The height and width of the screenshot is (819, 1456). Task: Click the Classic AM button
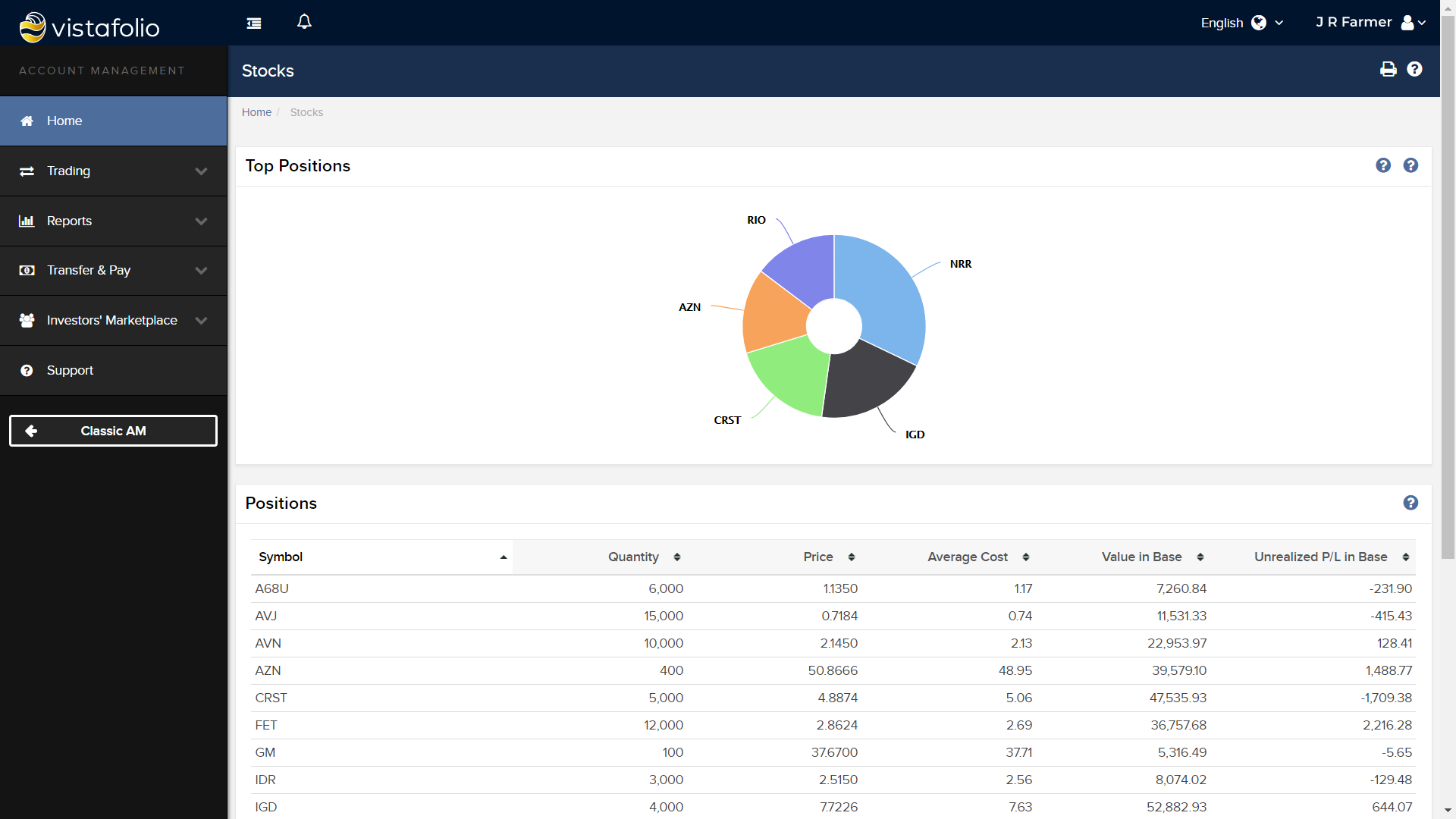pos(113,431)
